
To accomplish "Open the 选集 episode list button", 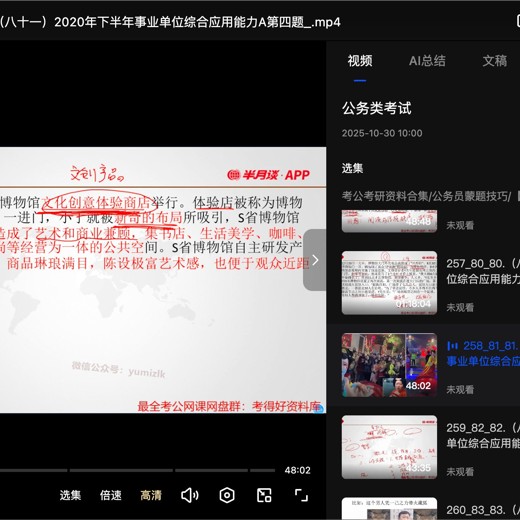I will (x=70, y=495).
